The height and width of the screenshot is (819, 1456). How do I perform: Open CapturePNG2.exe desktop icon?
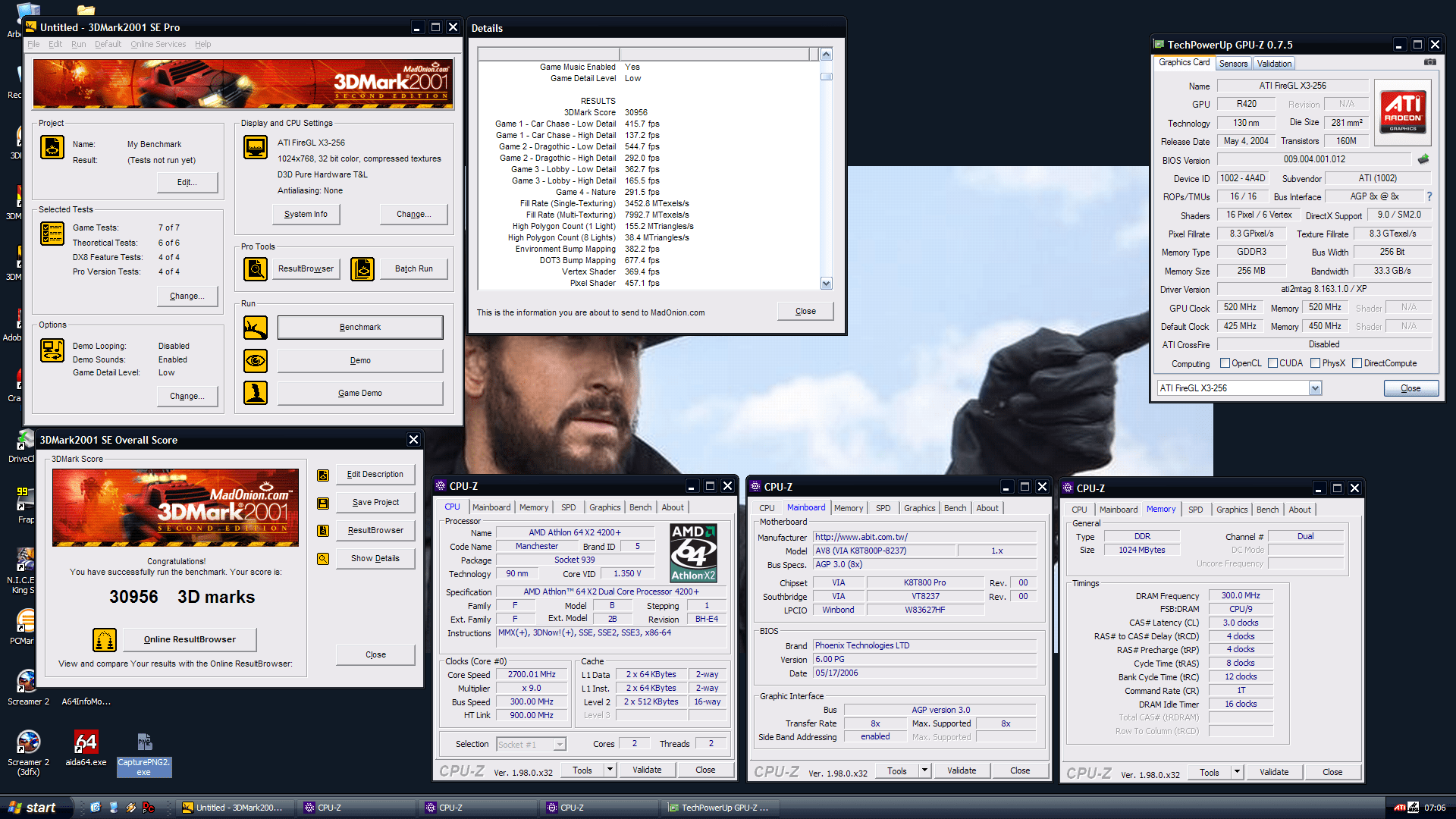[144, 755]
